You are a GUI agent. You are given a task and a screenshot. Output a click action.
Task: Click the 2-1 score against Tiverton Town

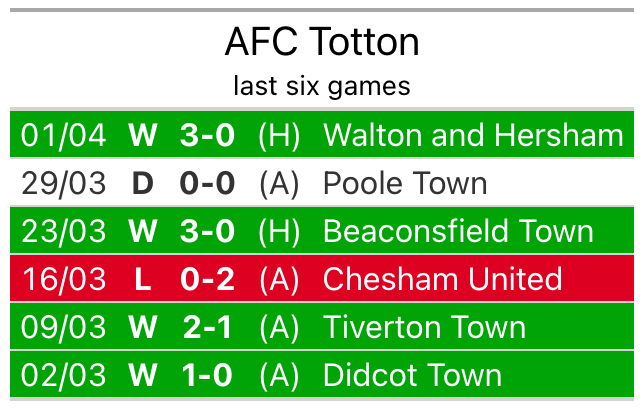[x=207, y=327]
